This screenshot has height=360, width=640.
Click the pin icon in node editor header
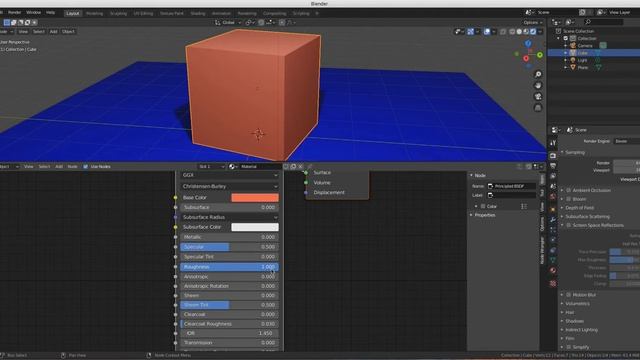coord(309,167)
